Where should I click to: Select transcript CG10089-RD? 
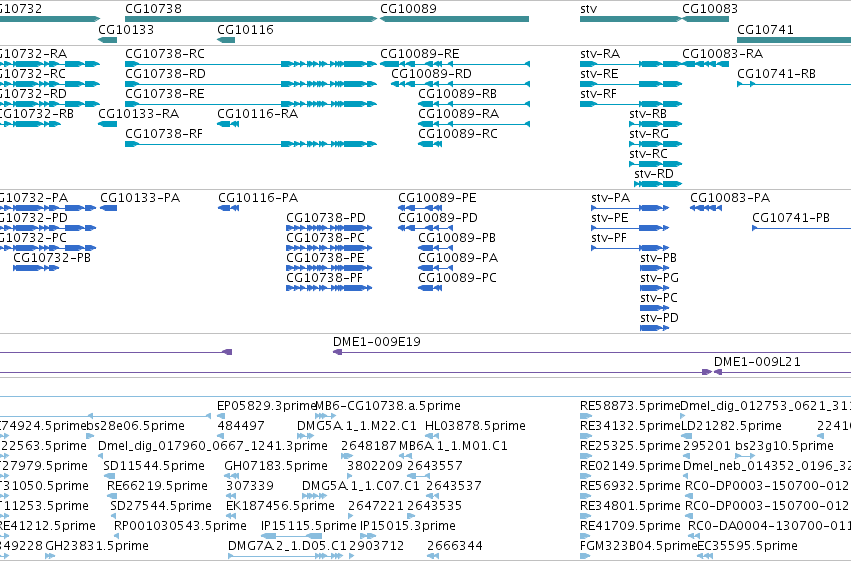(460, 84)
